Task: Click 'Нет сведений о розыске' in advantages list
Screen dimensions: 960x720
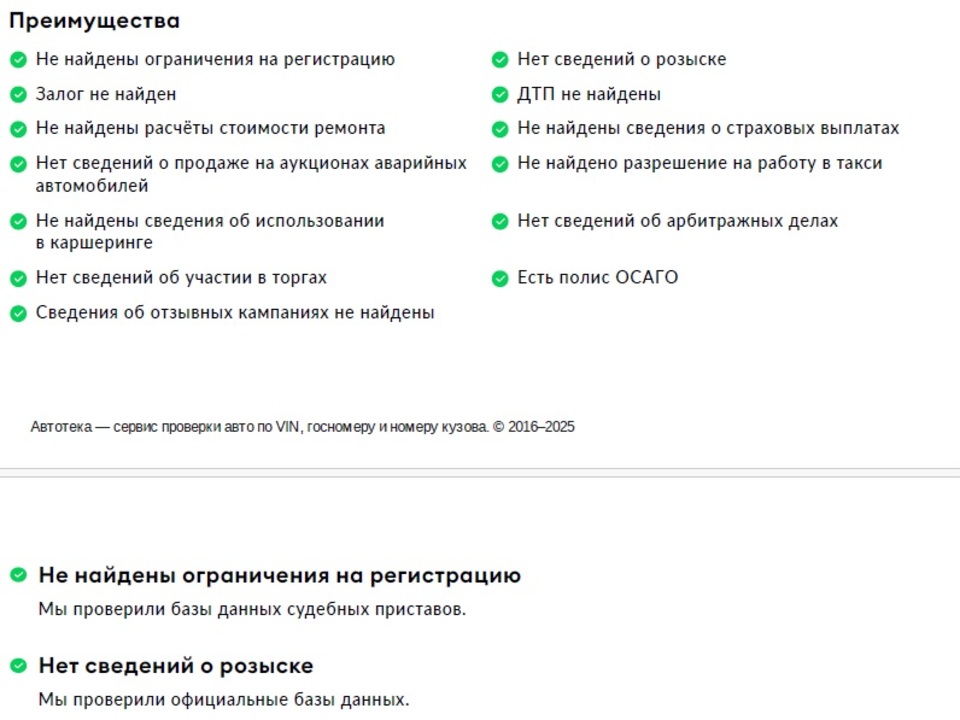Action: [622, 59]
